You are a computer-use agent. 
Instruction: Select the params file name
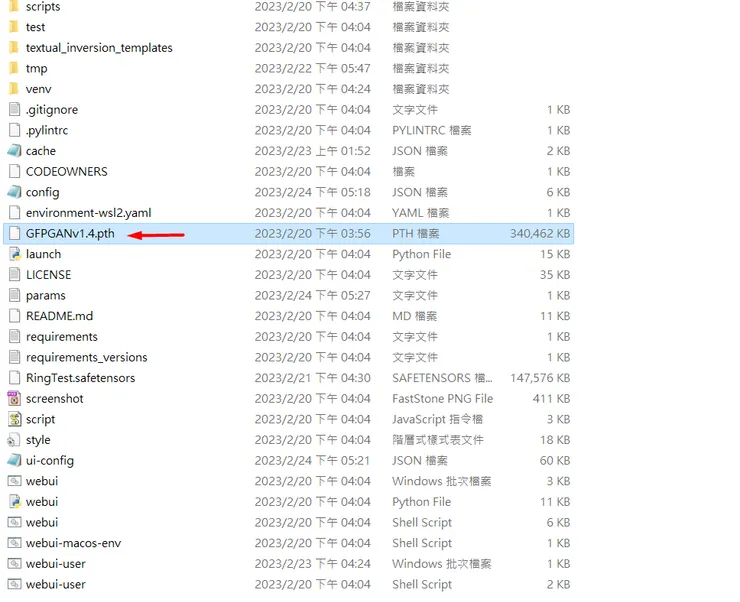click(46, 295)
